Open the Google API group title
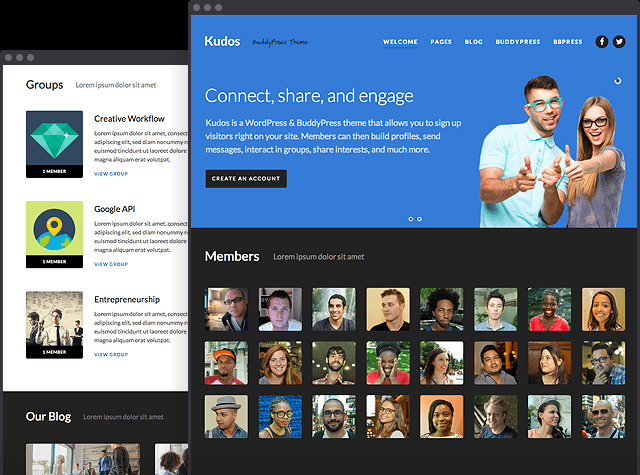The width and height of the screenshot is (640, 475). coord(115,209)
